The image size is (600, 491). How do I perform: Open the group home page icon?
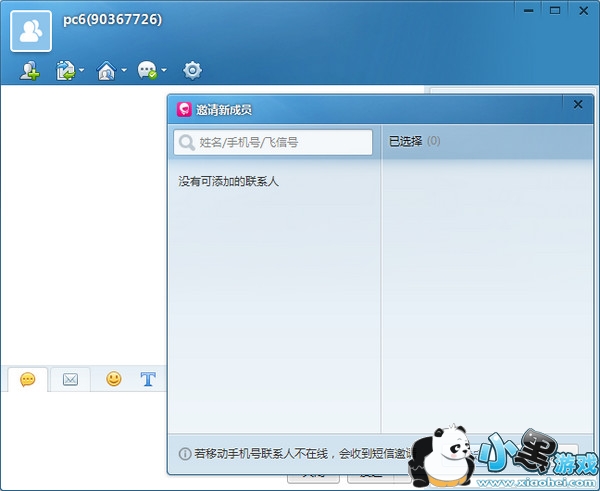click(x=107, y=70)
